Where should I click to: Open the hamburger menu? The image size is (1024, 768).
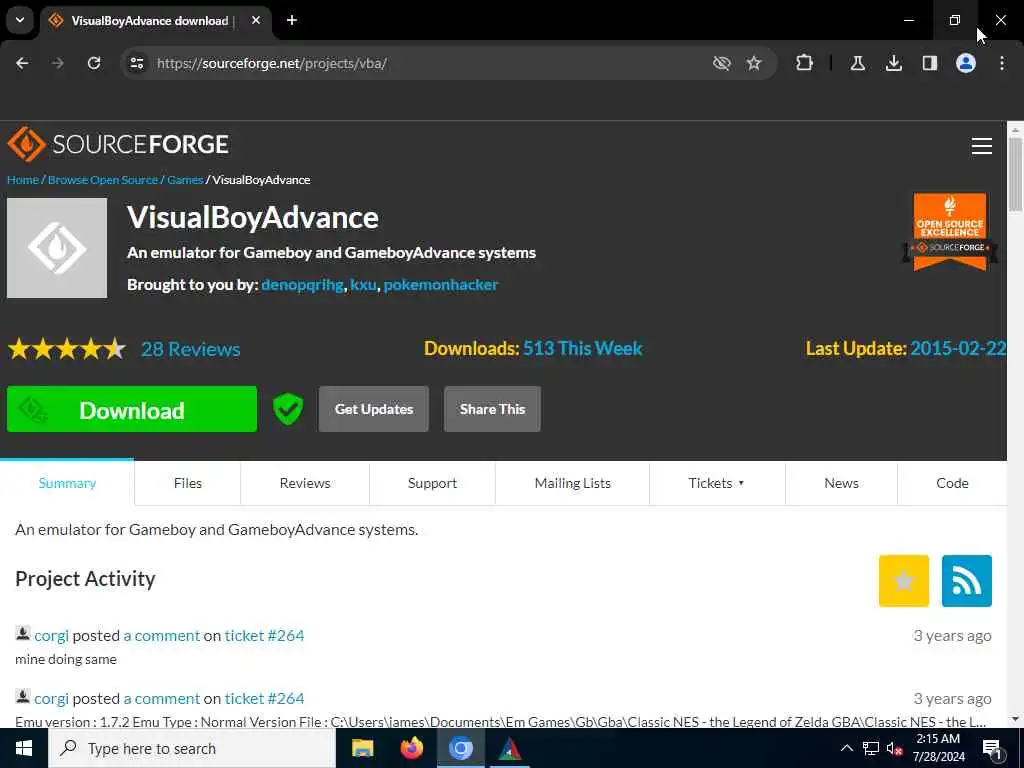click(x=981, y=146)
